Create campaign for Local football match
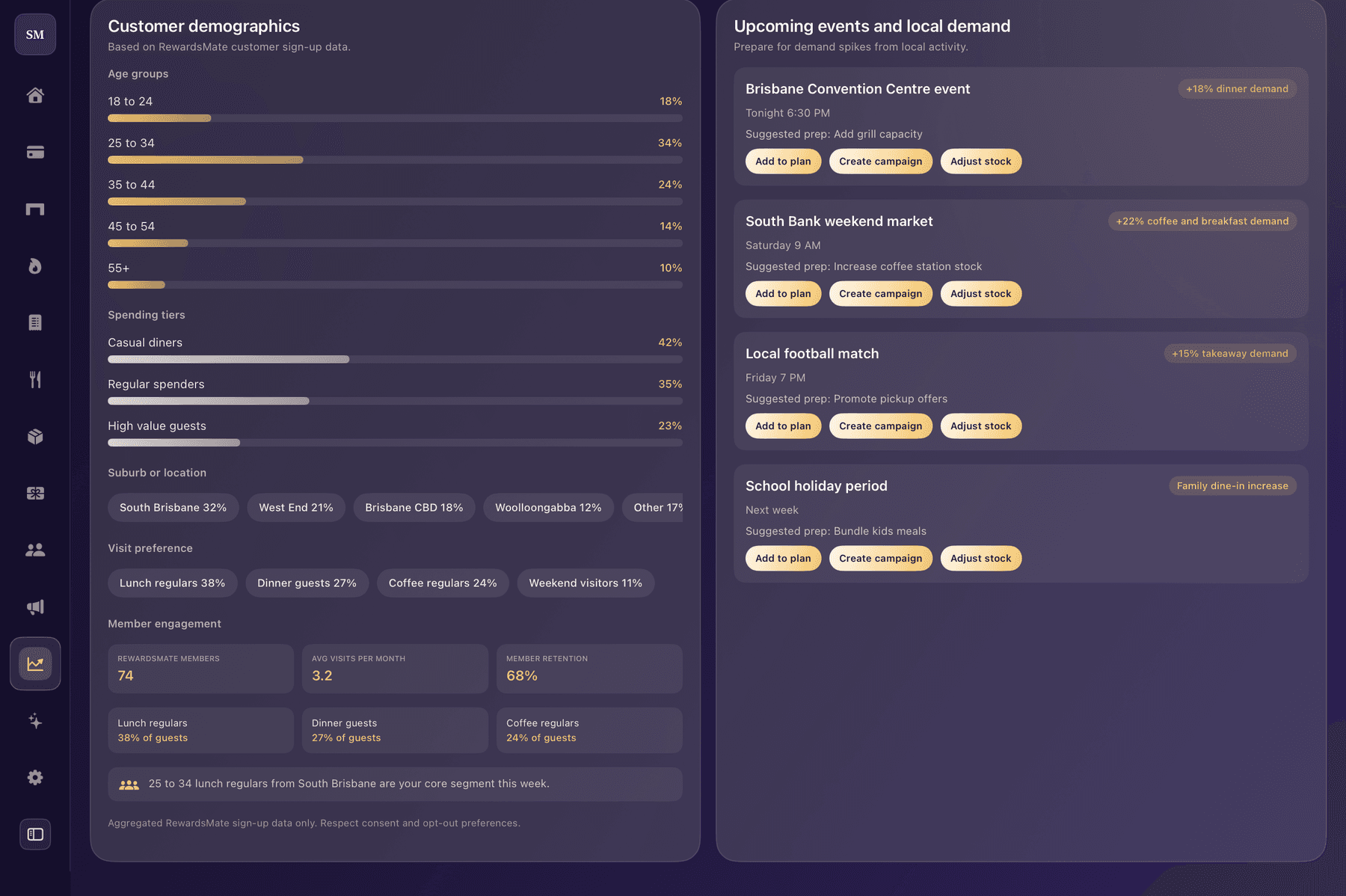Image resolution: width=1346 pixels, height=896 pixels. pyautogui.click(x=880, y=426)
